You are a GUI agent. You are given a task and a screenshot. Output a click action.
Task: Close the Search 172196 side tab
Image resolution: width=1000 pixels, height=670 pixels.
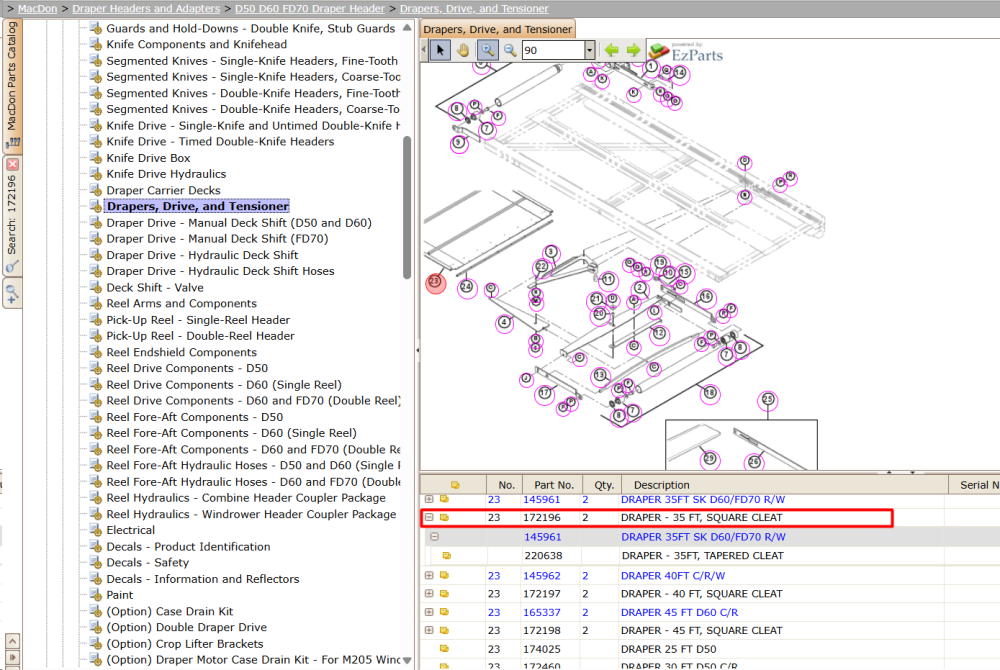point(12,164)
